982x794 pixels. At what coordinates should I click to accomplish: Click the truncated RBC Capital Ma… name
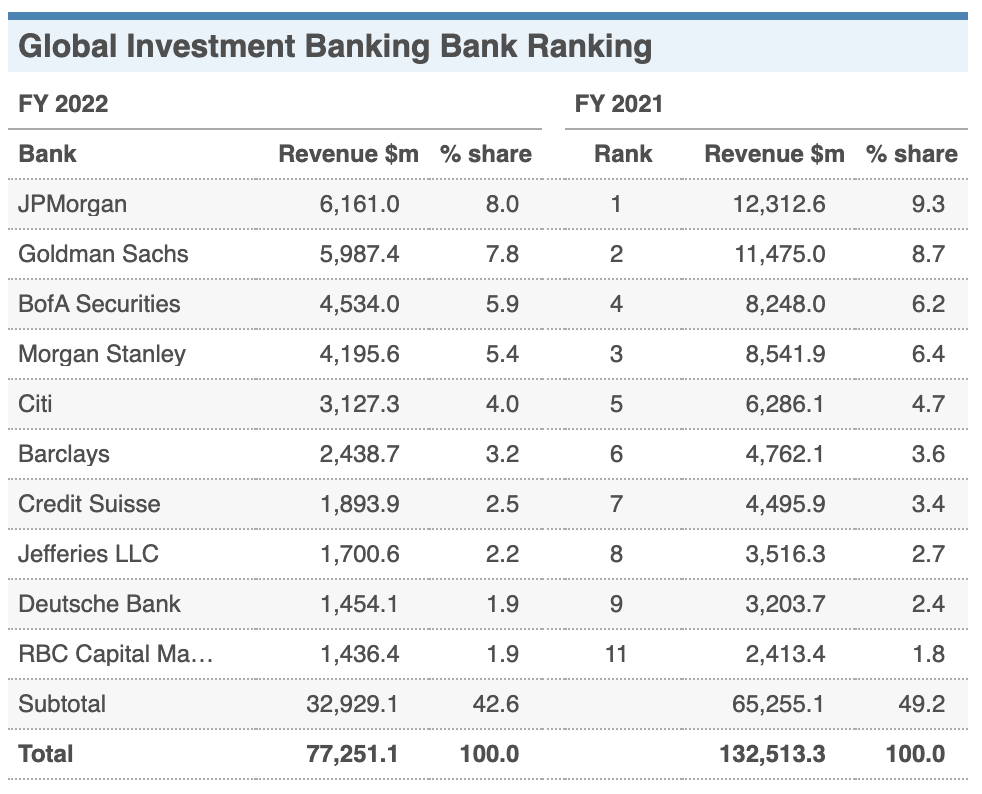(115, 654)
